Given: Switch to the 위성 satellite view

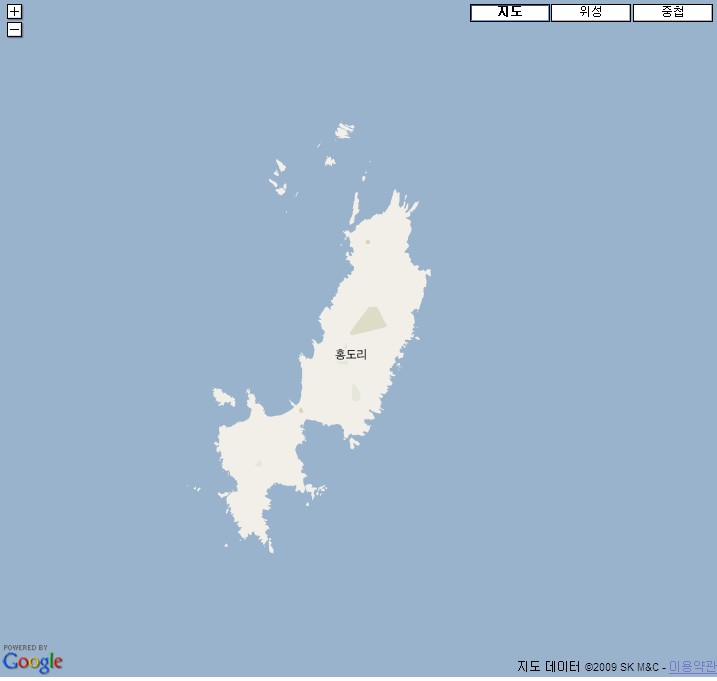Looking at the screenshot, I should [x=591, y=12].
